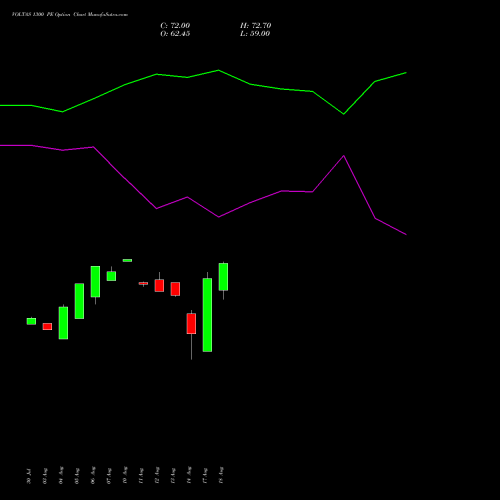Select the 03 Aug date label
This screenshot has height=500, width=500.
coord(45,476)
